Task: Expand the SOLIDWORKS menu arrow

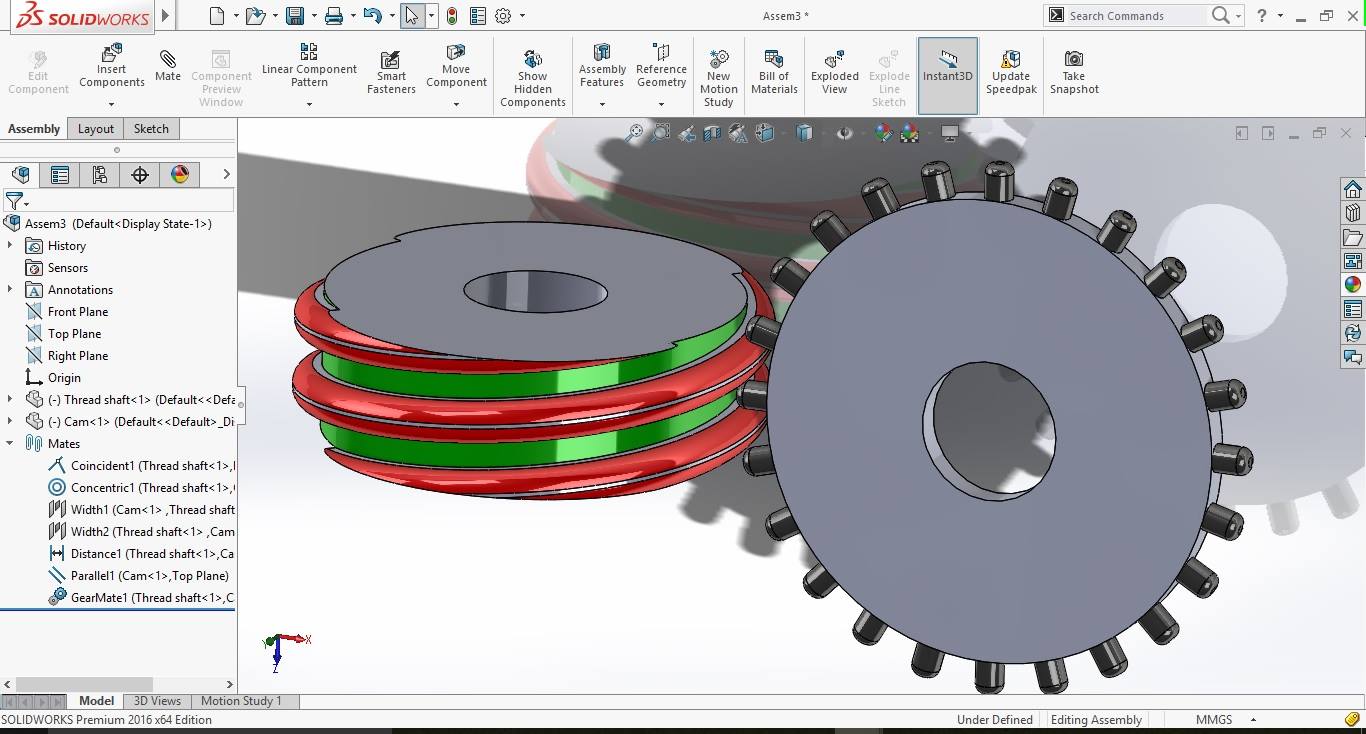Action: [165, 16]
